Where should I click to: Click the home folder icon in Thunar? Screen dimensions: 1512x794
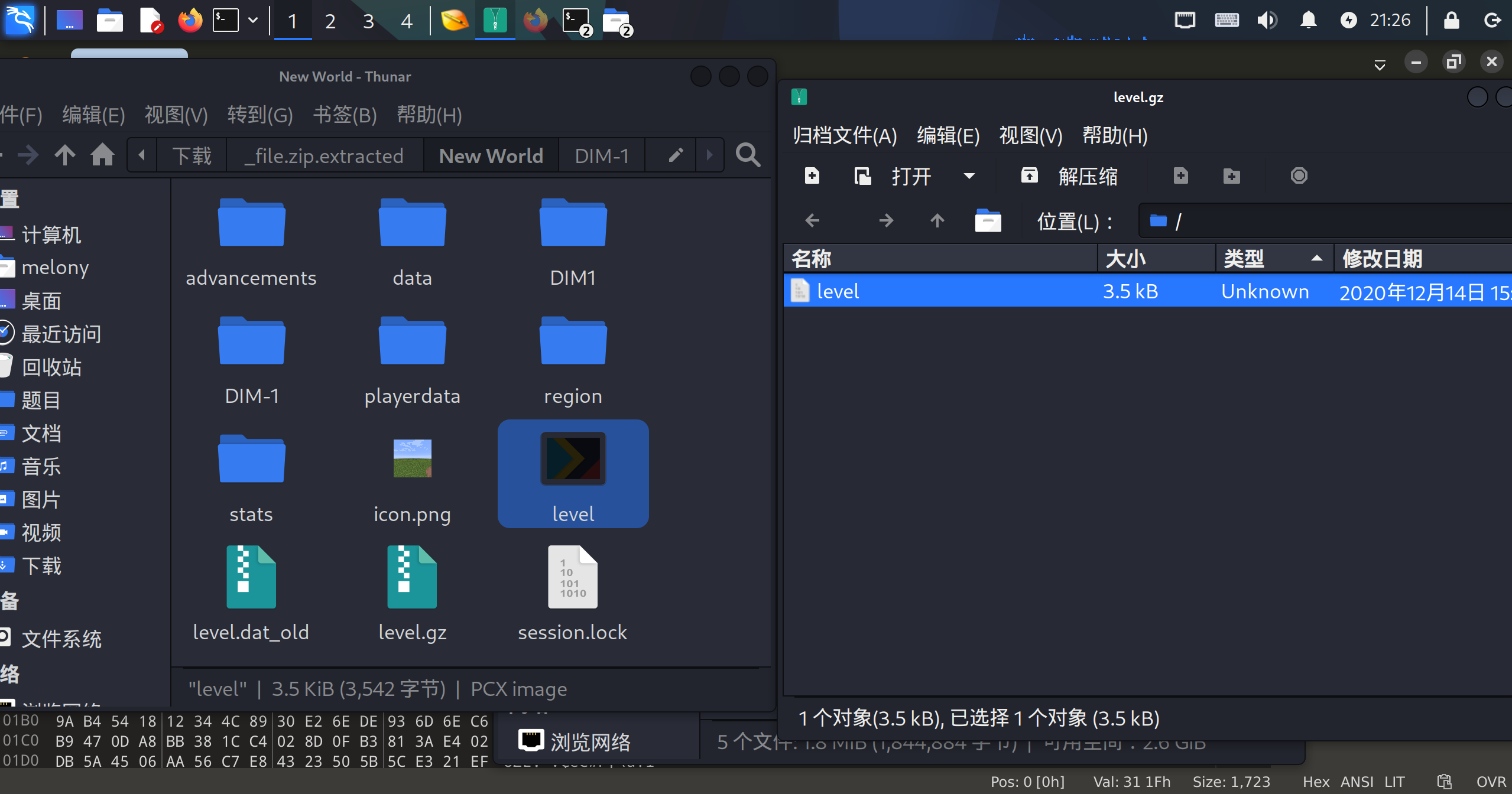click(102, 155)
